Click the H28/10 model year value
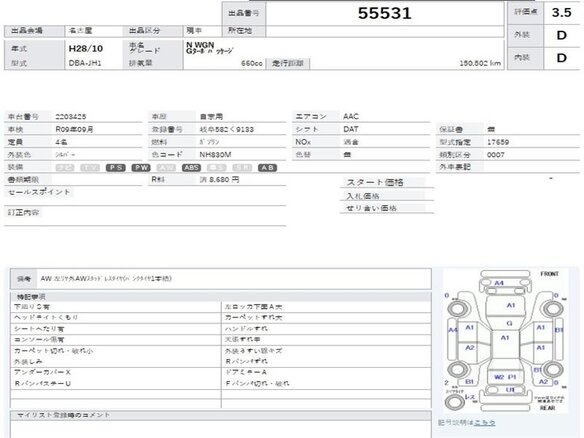The height and width of the screenshot is (438, 584). [x=86, y=48]
